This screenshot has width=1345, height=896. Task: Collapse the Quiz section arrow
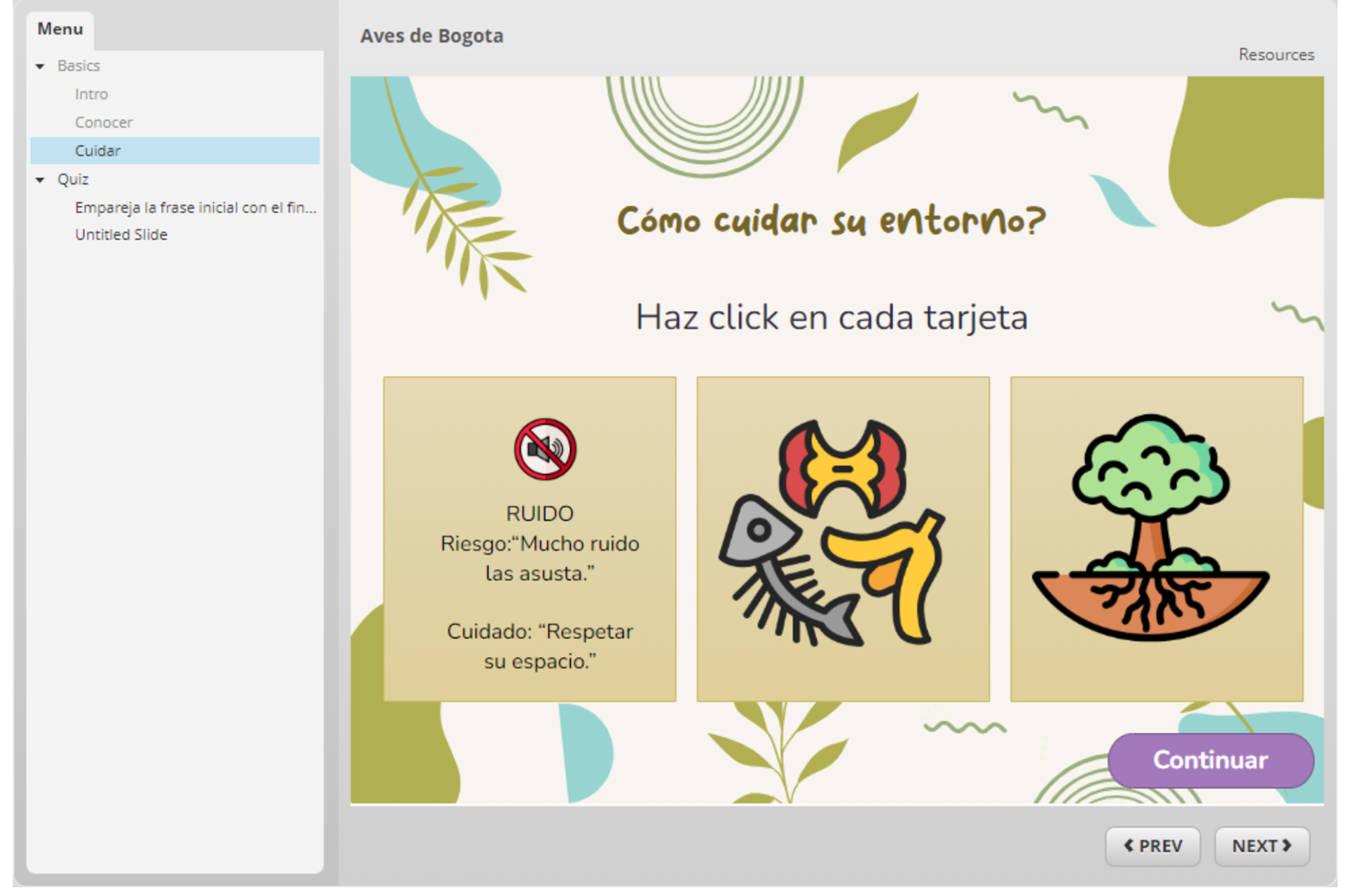coord(41,179)
